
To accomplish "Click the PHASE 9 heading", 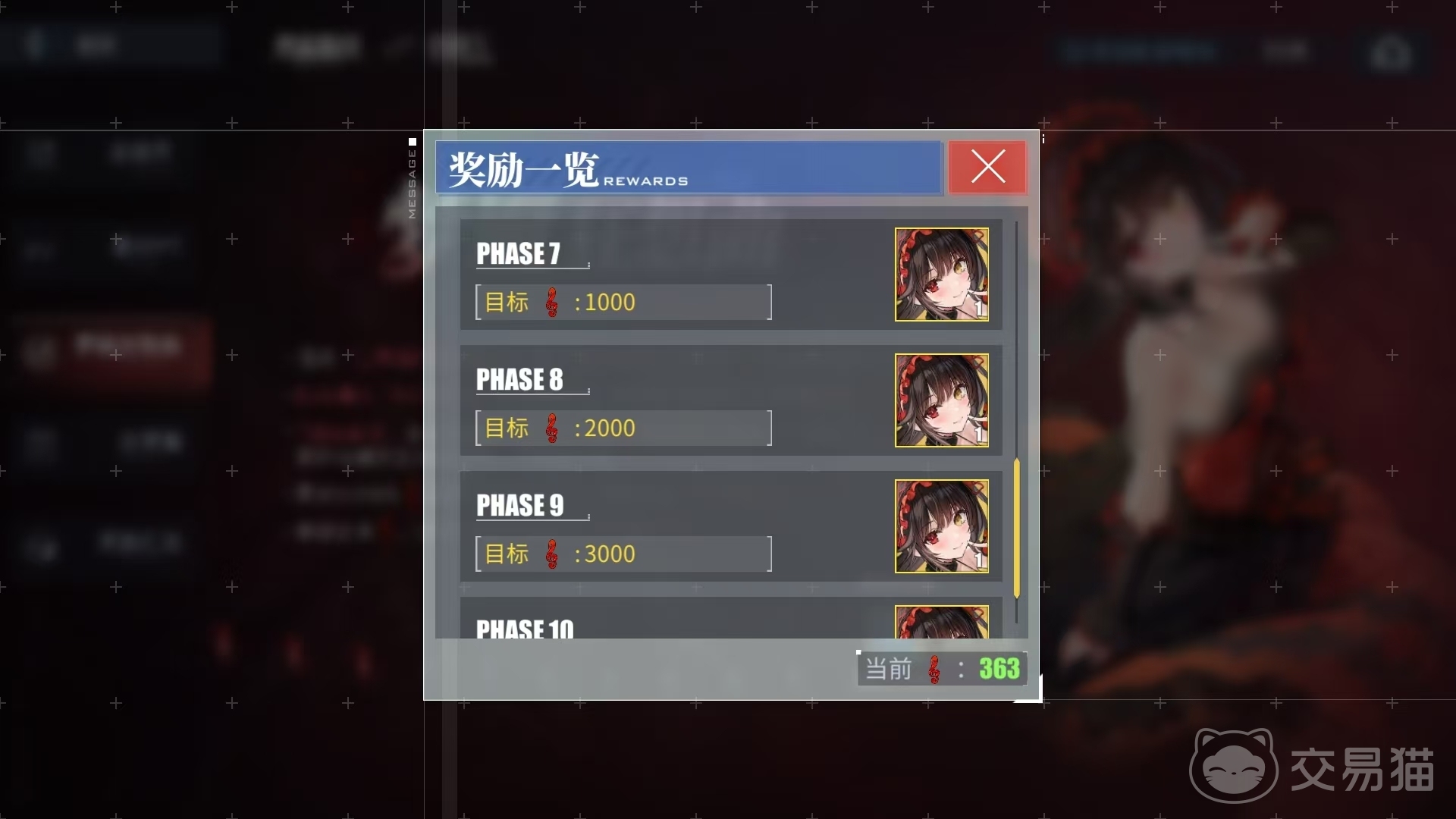I will tap(519, 505).
